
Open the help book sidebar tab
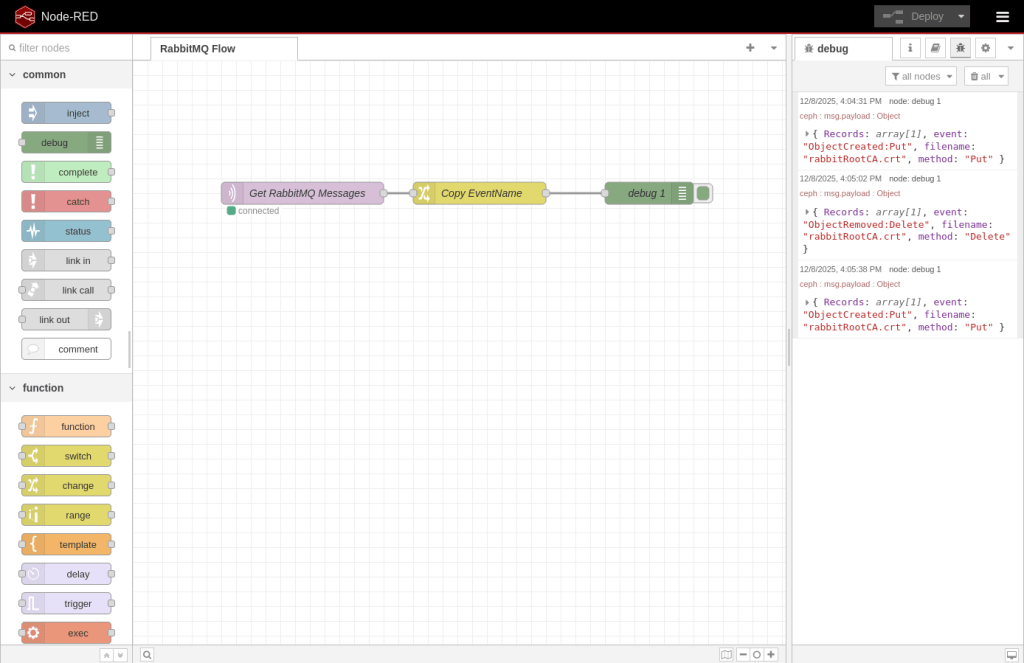[x=935, y=48]
